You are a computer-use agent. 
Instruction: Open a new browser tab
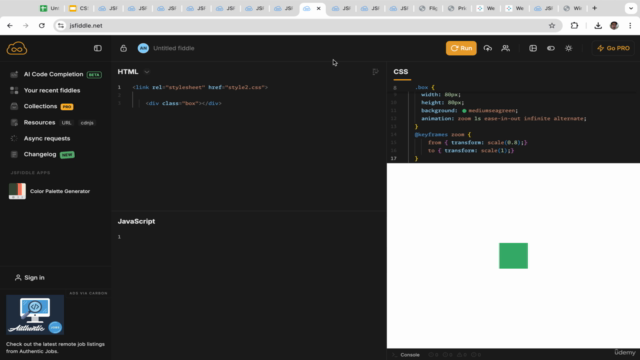tap(594, 8)
